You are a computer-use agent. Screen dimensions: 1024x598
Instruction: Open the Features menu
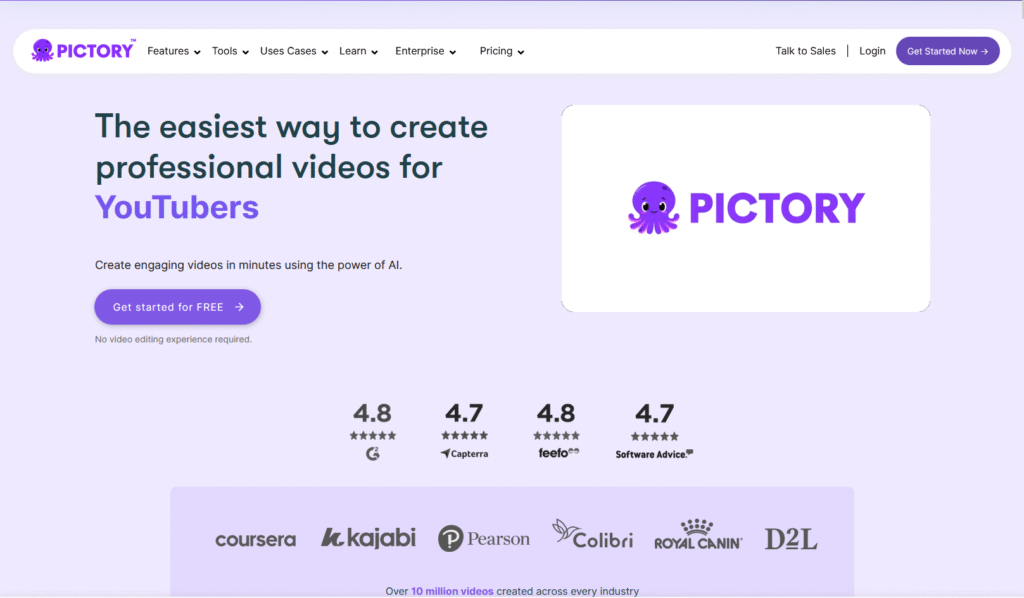[x=167, y=51]
